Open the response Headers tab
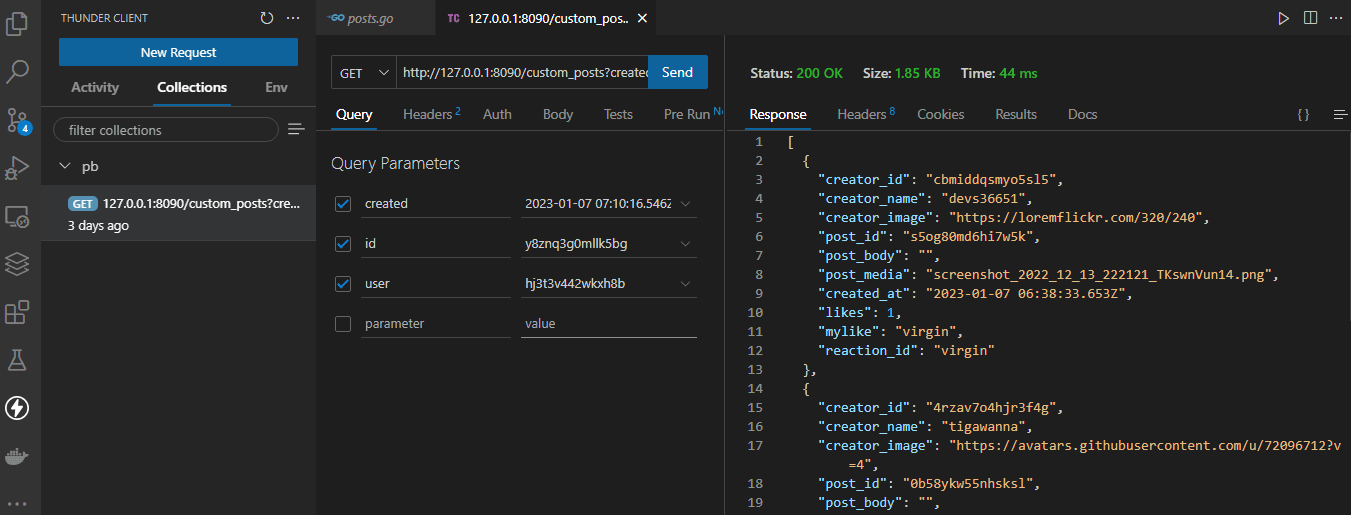Viewport: 1351px width, 515px height. pos(865,114)
